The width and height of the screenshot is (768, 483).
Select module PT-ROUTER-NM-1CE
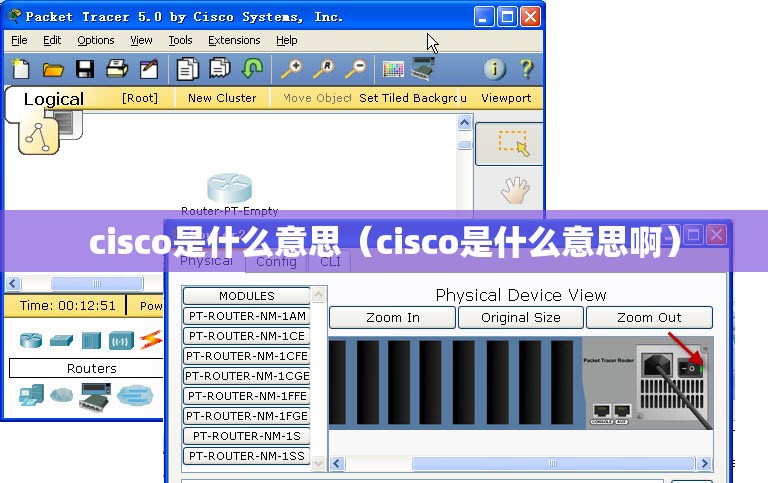247,336
